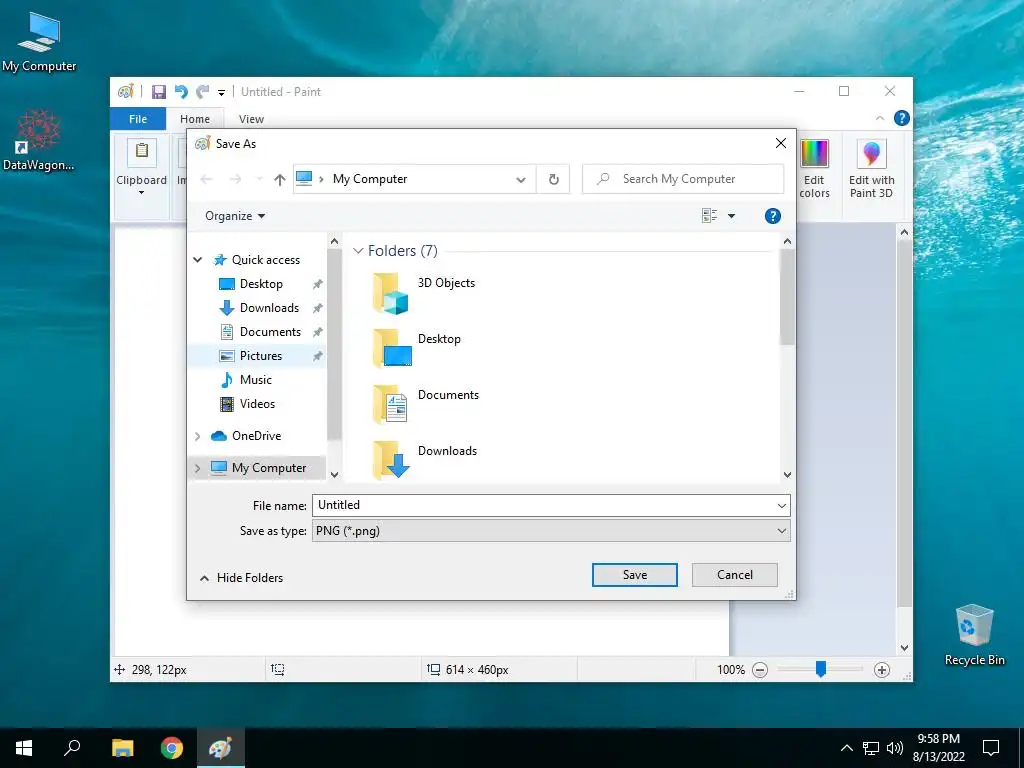This screenshot has width=1024, height=768.
Task: Click the Save icon in Paint title bar
Action: click(159, 92)
